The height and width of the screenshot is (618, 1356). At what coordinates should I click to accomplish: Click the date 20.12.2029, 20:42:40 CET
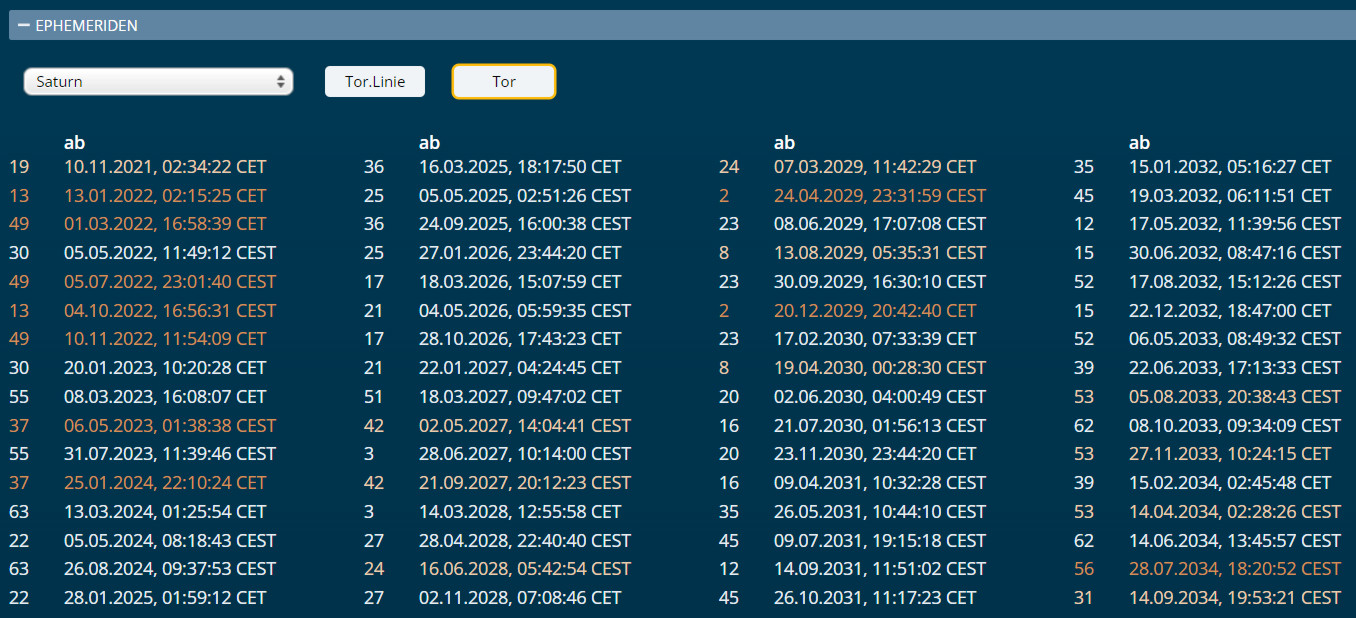click(875, 311)
